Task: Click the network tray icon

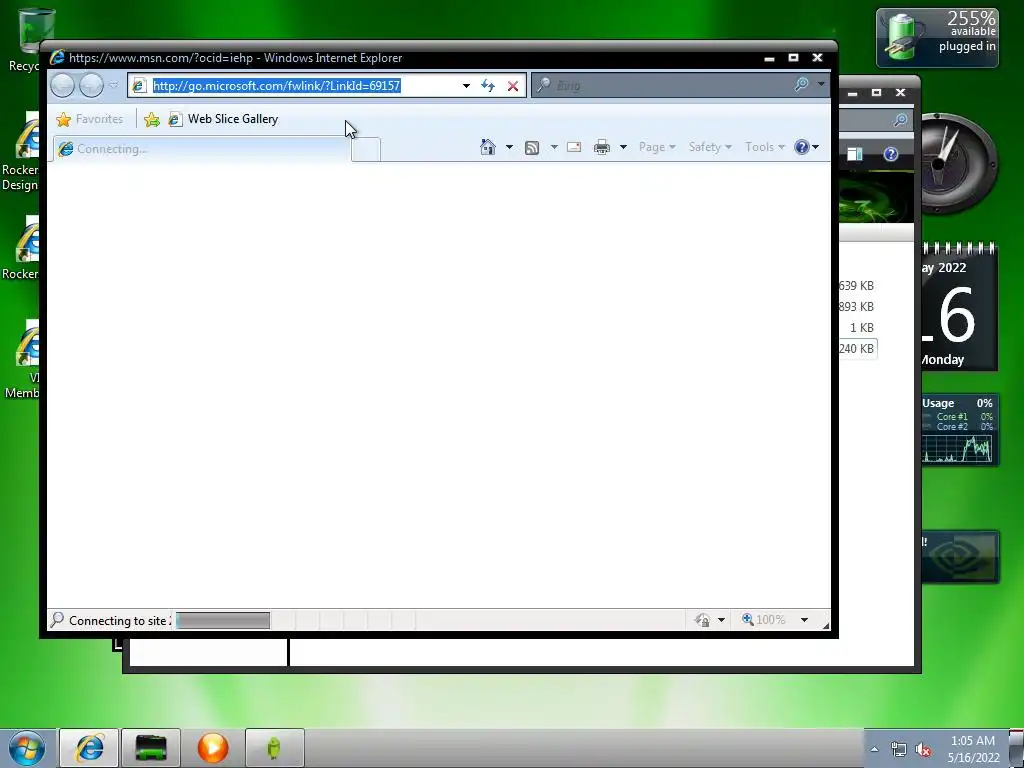Action: coord(899,750)
